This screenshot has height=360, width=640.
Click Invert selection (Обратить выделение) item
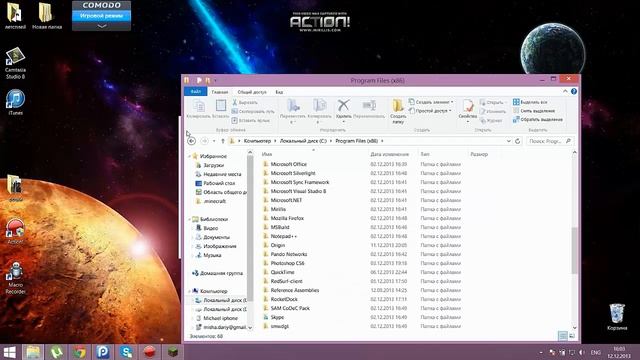click(x=538, y=119)
